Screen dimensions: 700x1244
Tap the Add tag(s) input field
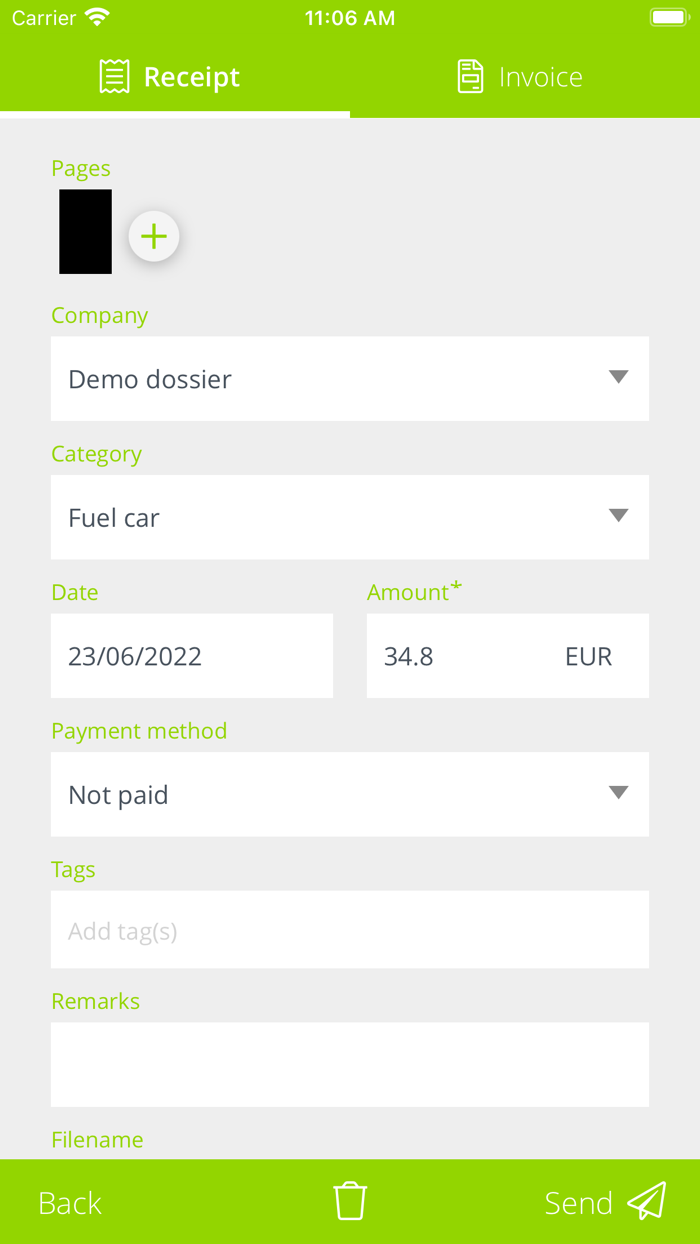click(350, 931)
